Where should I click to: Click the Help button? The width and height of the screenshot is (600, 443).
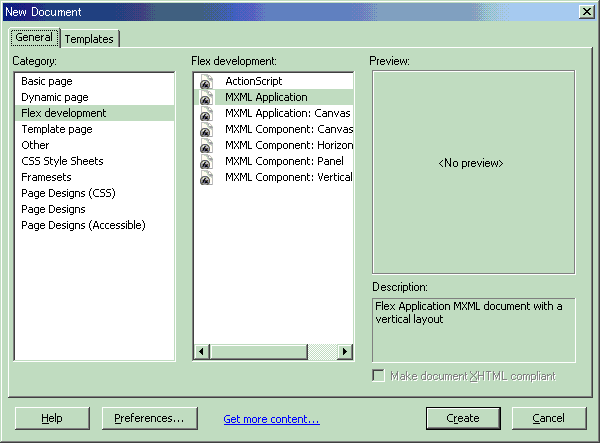pos(52,418)
